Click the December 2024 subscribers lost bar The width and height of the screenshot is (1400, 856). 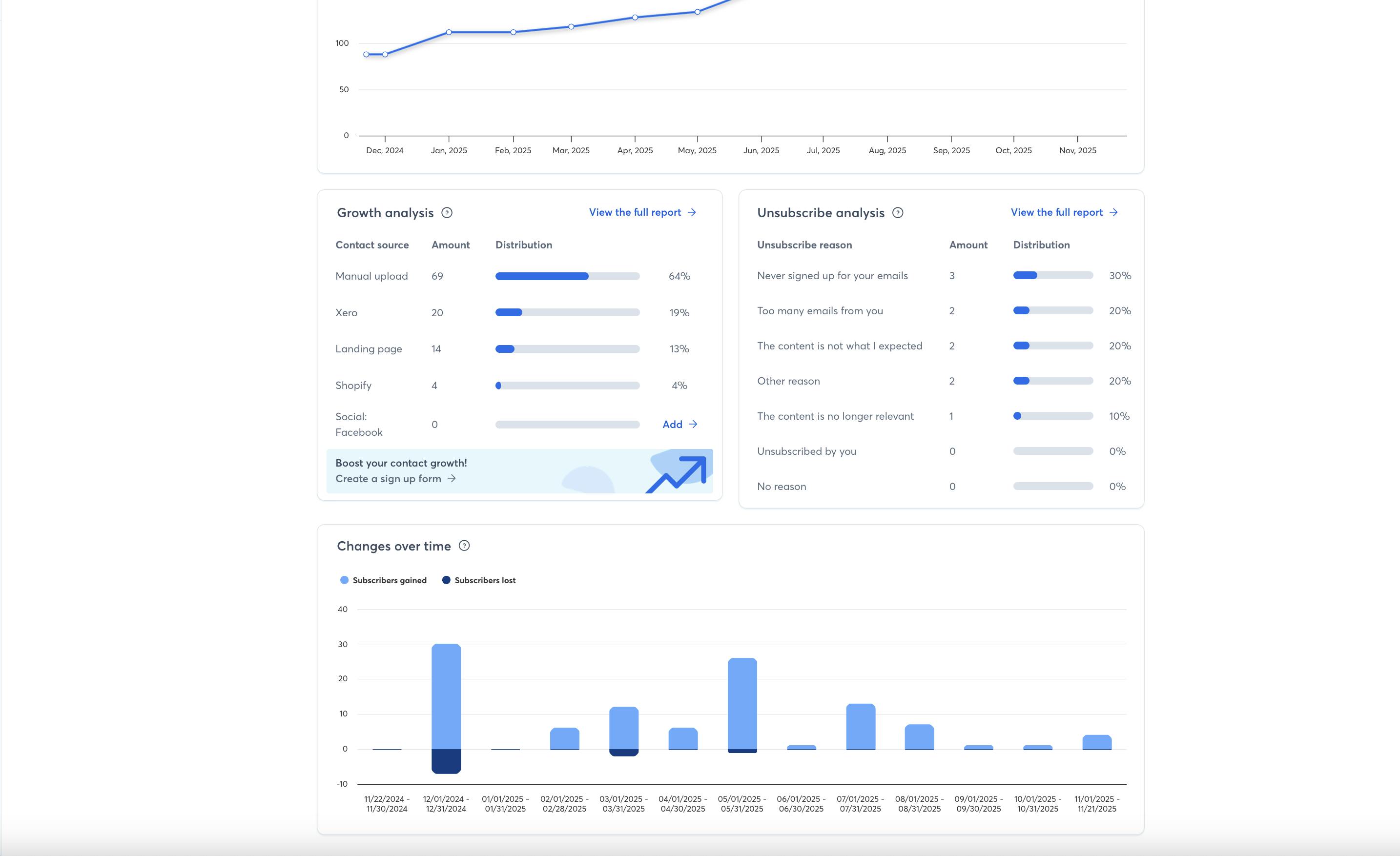pyautogui.click(x=446, y=761)
